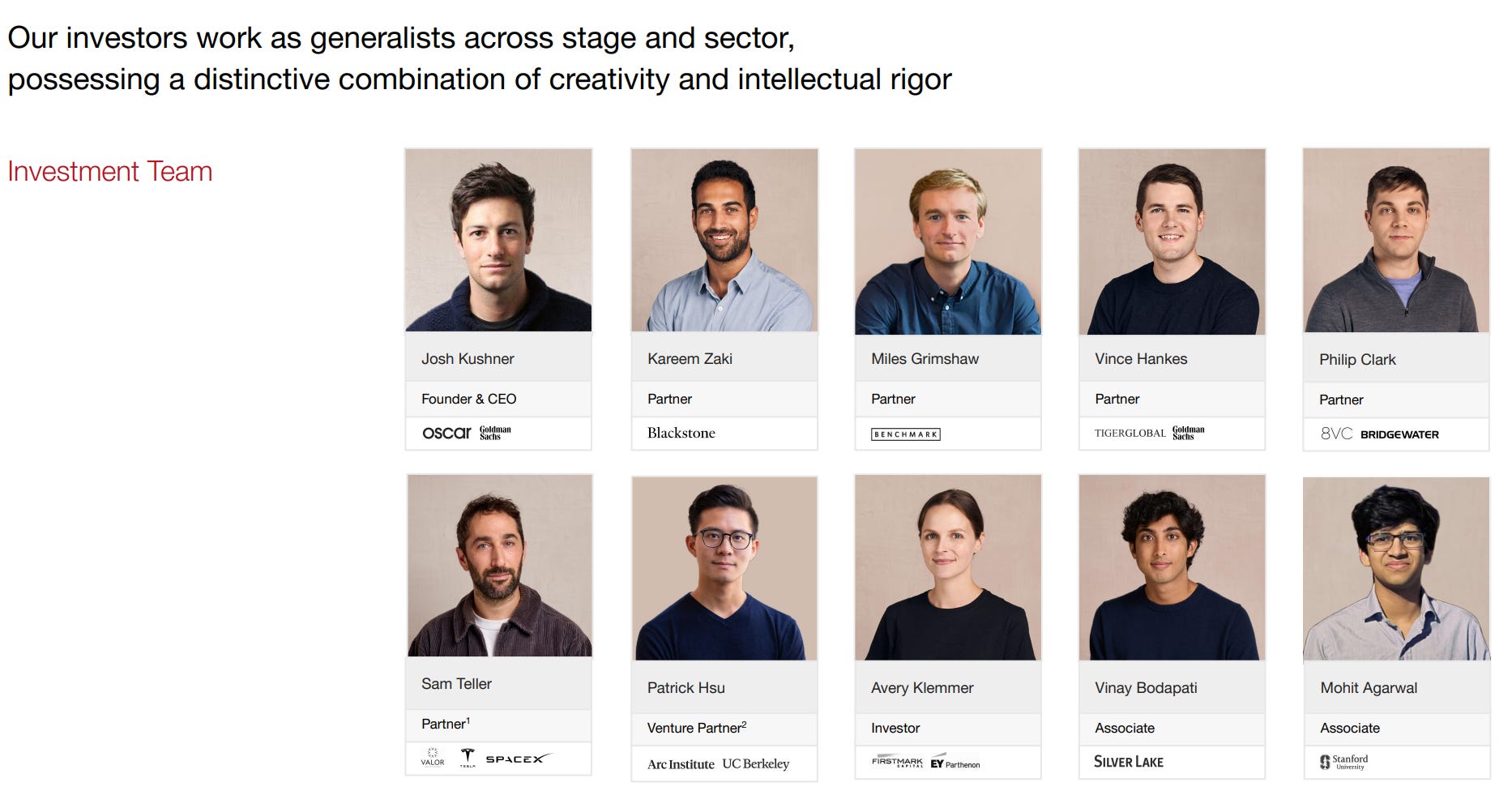
Task: Click the Venture Partner title under Patrick Hsu
Action: pos(696,728)
